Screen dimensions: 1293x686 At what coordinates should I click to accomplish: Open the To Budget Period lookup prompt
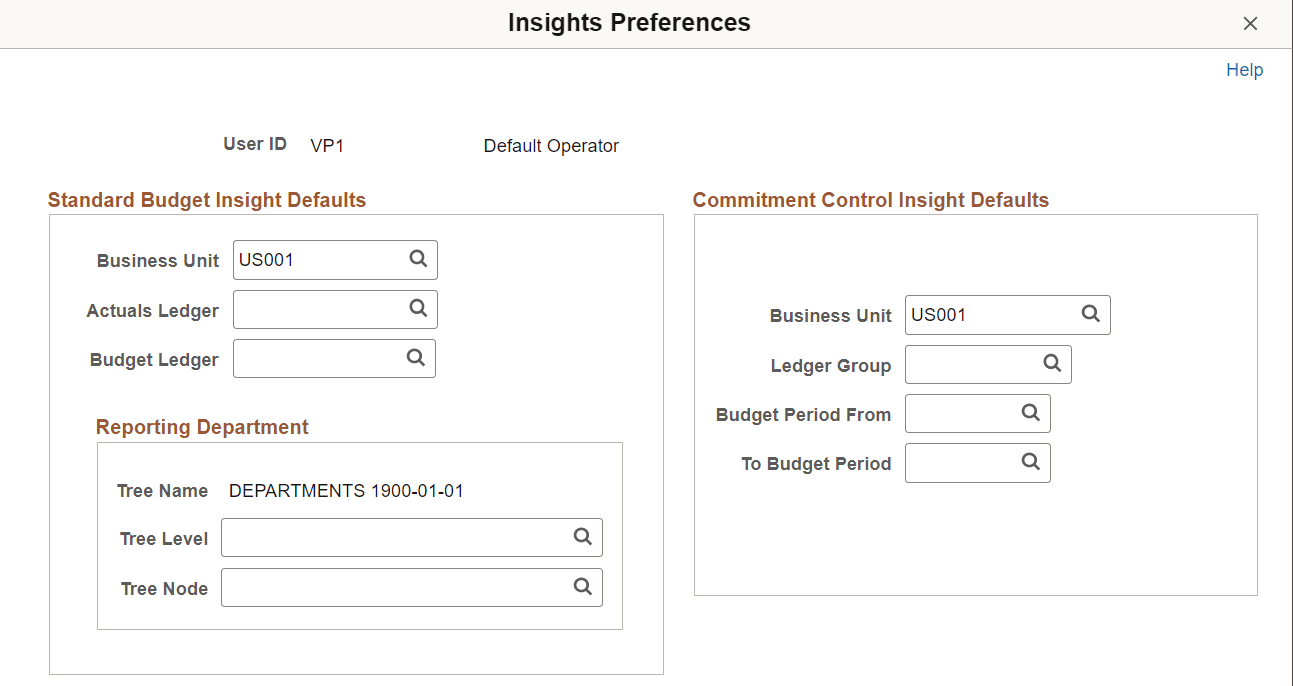tap(1031, 462)
